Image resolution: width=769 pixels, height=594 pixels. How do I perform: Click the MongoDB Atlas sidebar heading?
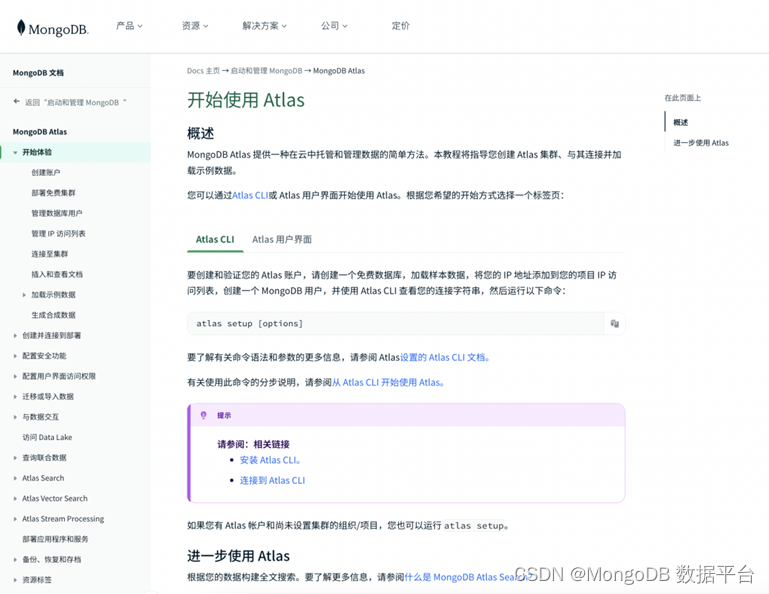pyautogui.click(x=40, y=131)
